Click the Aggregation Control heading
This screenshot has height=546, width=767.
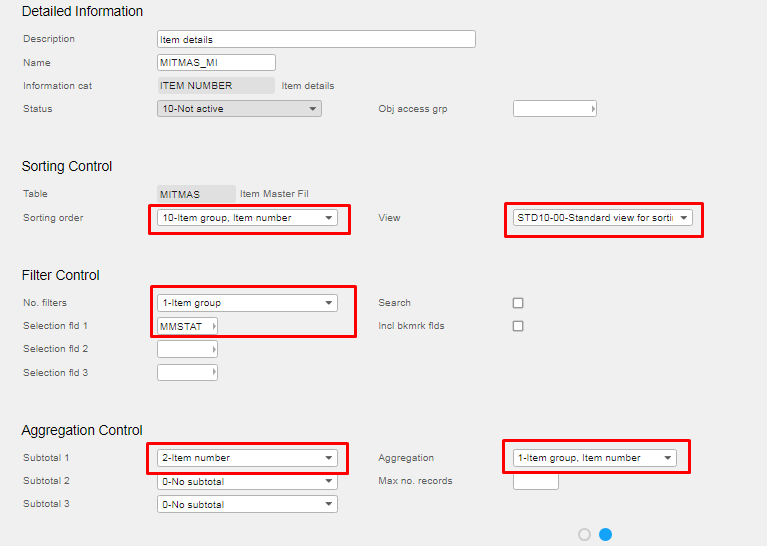[x=82, y=431]
